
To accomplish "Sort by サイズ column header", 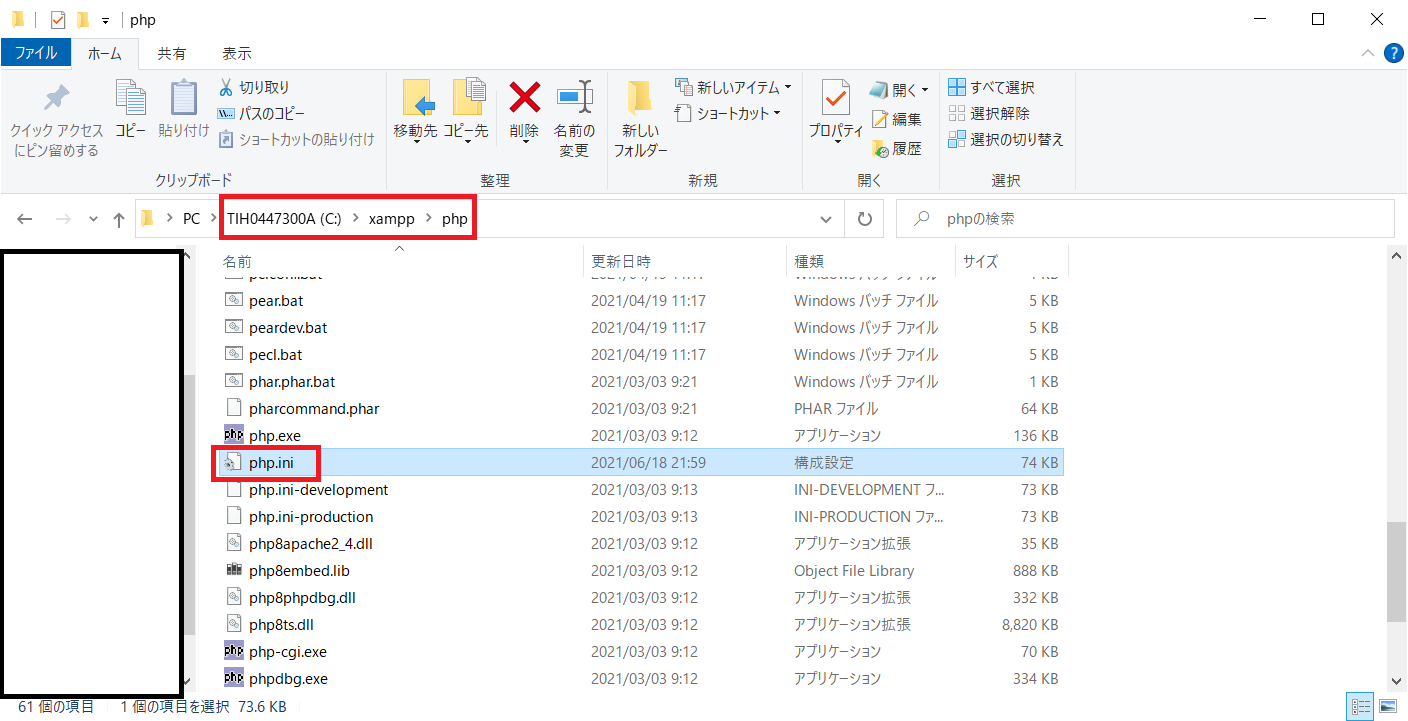I will click(x=1011, y=261).
